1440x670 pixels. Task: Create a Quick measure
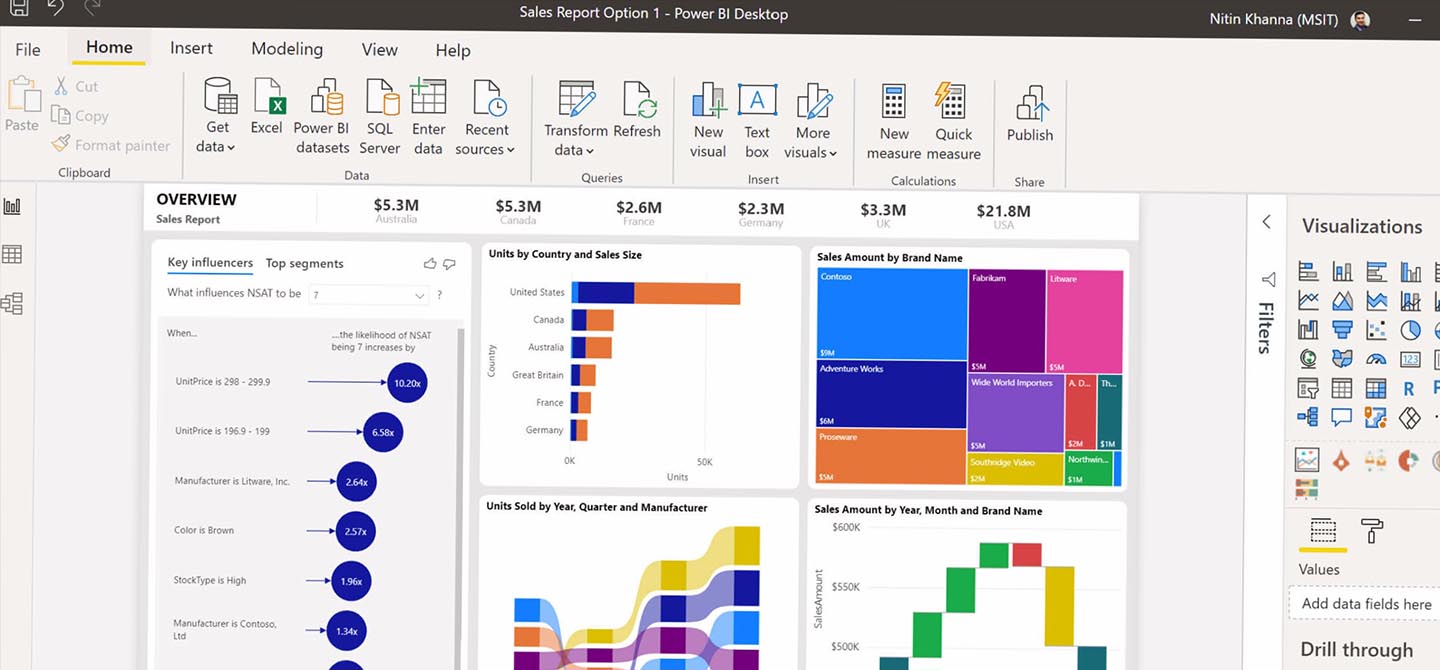pyautogui.click(x=953, y=122)
